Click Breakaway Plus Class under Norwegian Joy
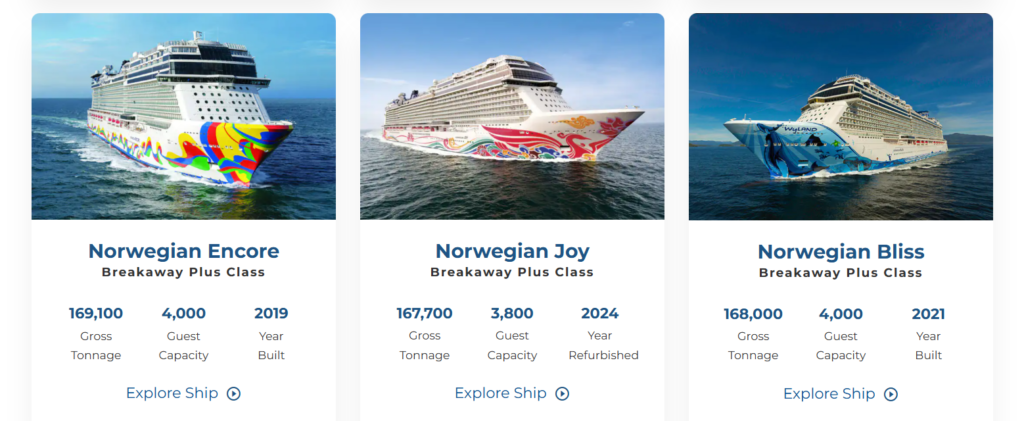1024x421 pixels. [512, 272]
